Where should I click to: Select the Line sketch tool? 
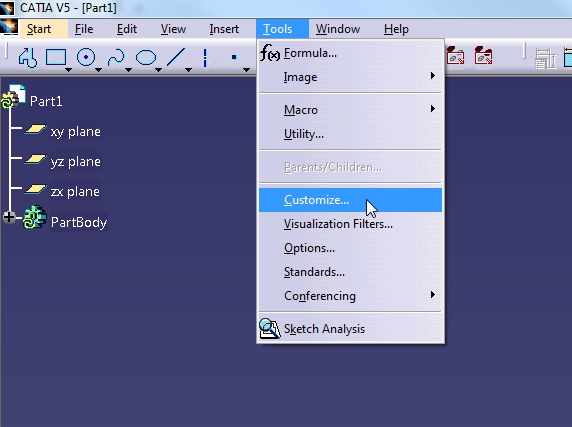(x=176, y=57)
